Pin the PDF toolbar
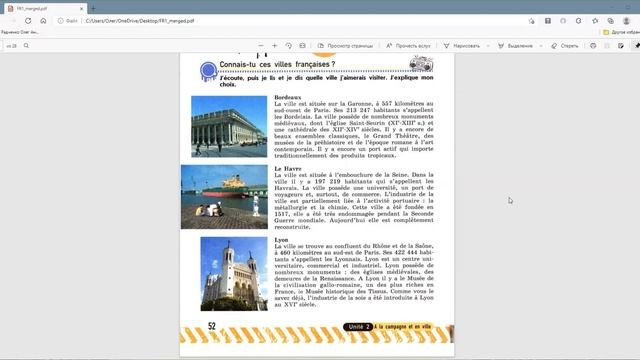The image size is (640, 360). tap(637, 46)
